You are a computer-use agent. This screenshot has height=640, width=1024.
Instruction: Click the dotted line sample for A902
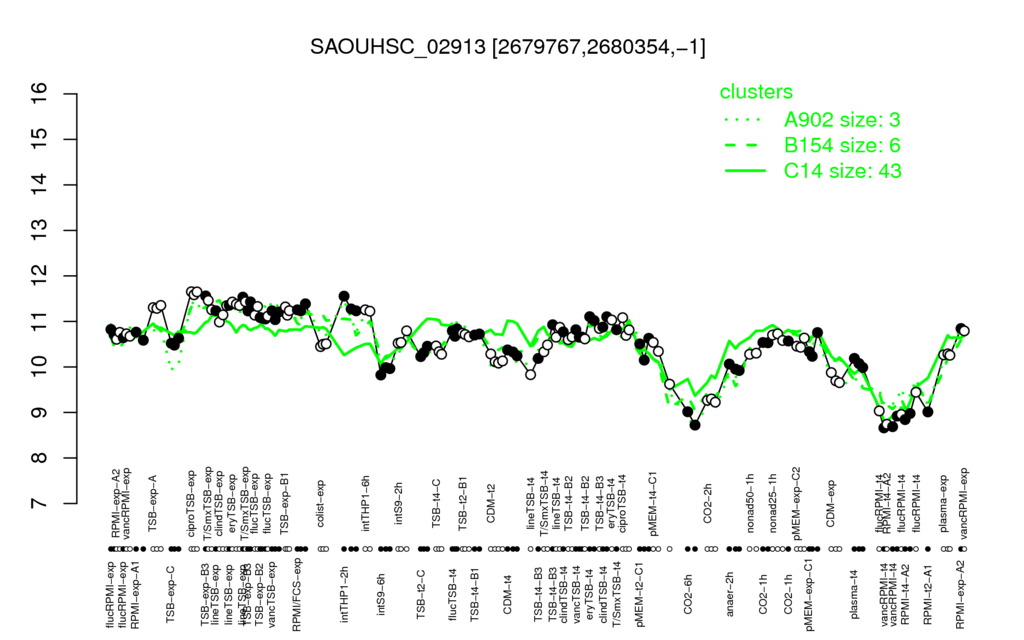[x=744, y=120]
